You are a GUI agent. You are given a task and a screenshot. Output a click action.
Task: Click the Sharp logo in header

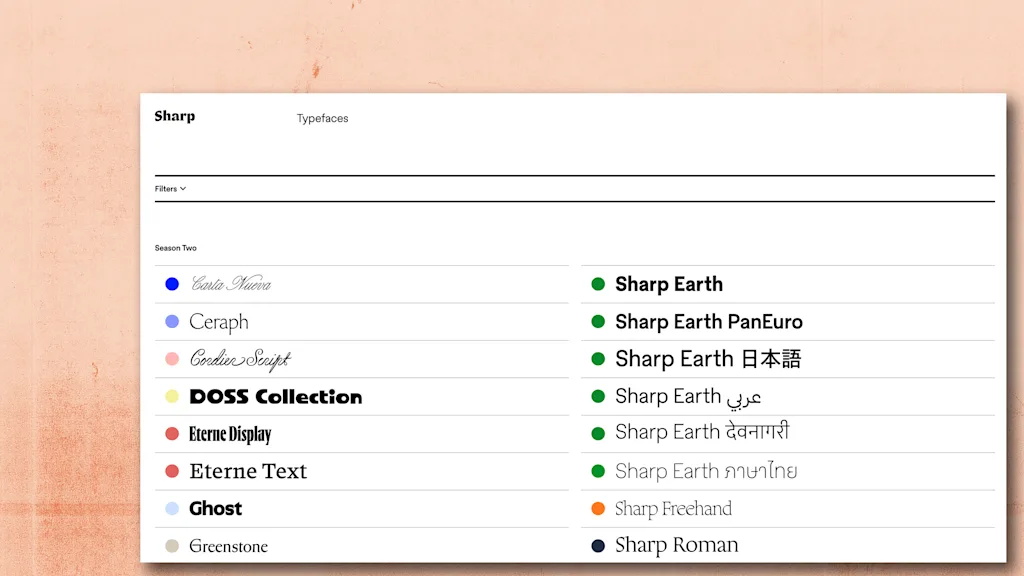(x=174, y=116)
